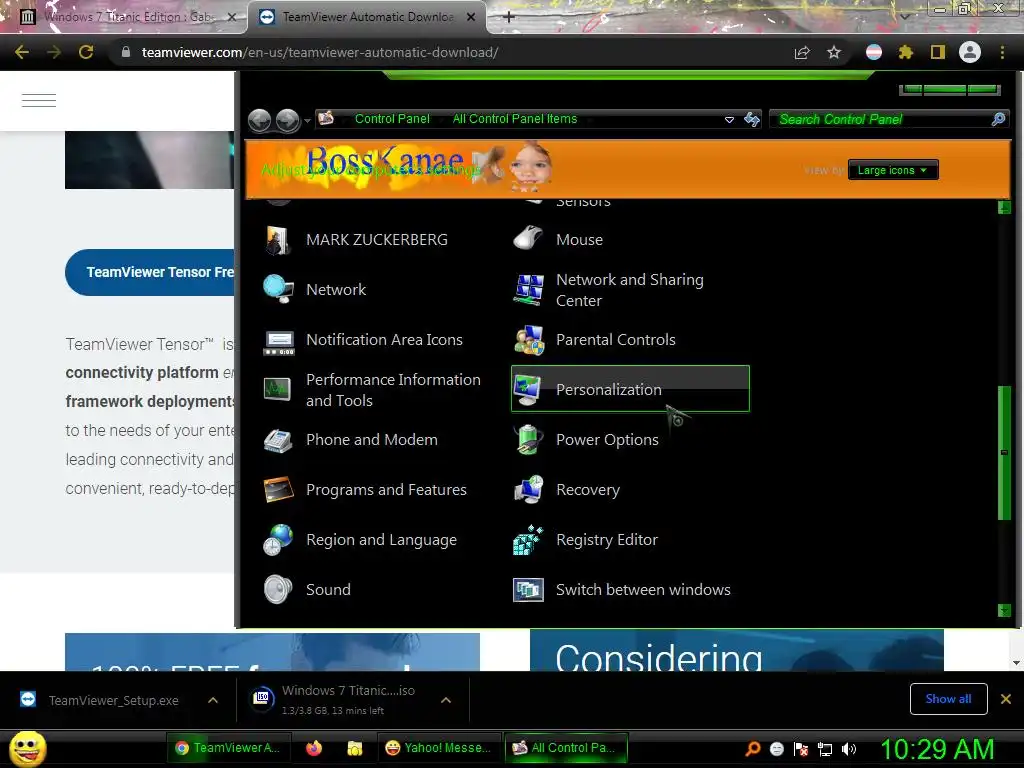1024x768 pixels.
Task: Click Control Panel breadcrumb in address bar
Action: click(x=392, y=119)
